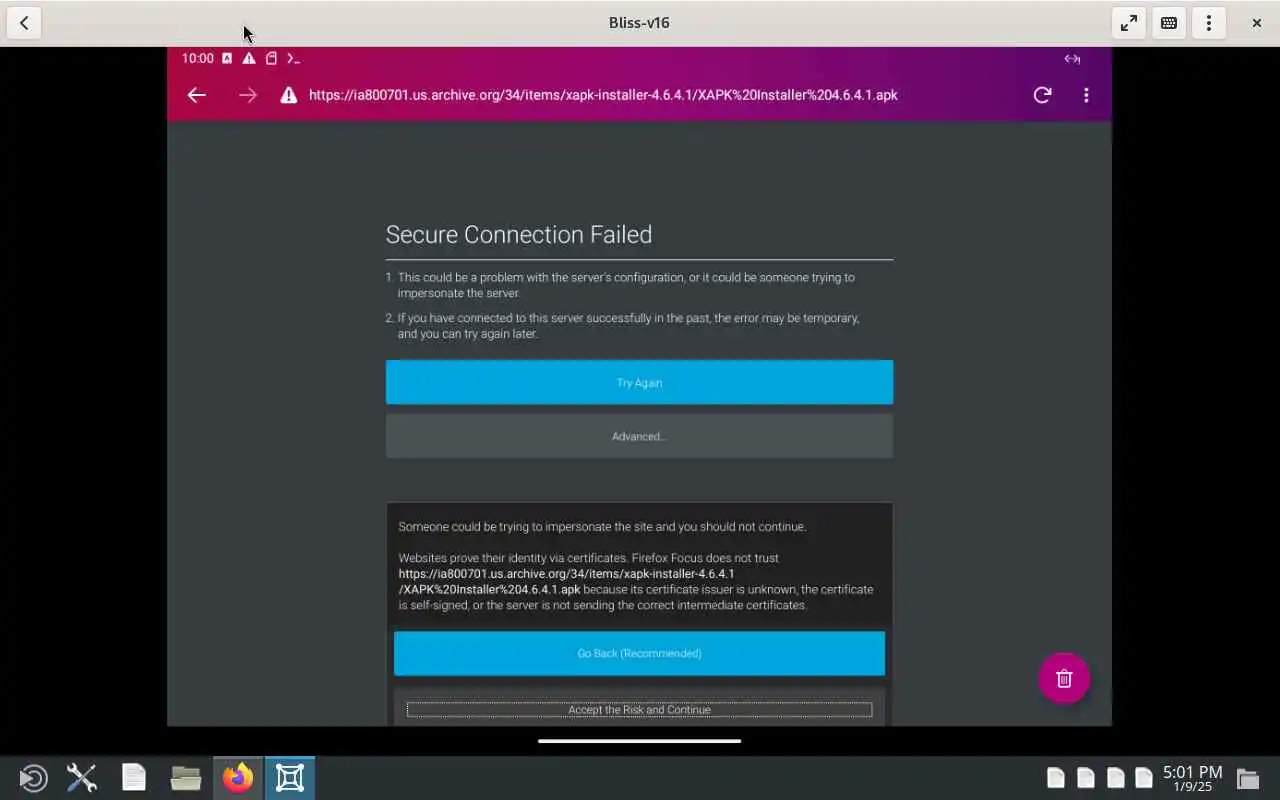
Task: Click the ethernet arrows icon in status bar
Action: [x=1072, y=59]
